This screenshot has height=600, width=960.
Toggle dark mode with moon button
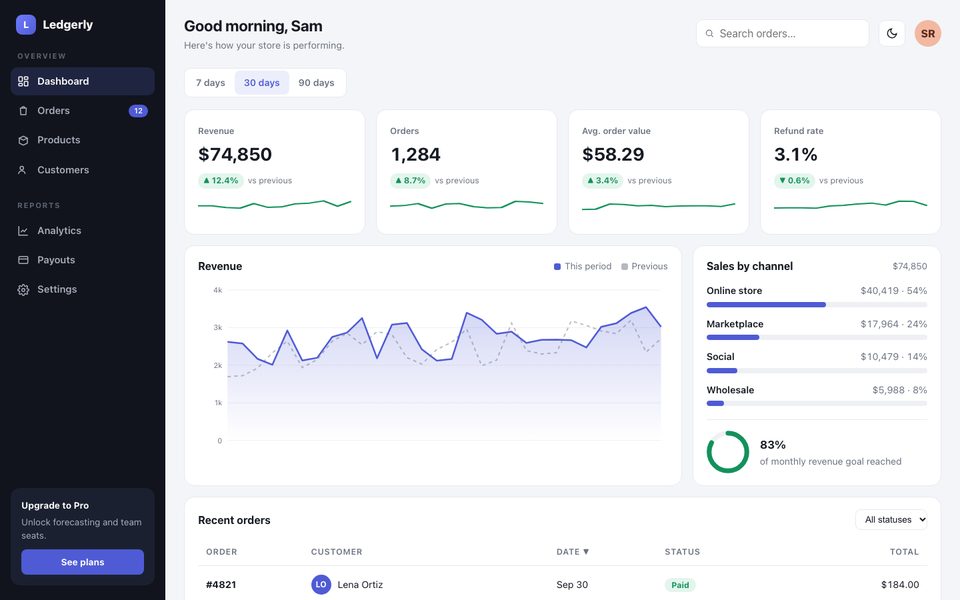(892, 34)
